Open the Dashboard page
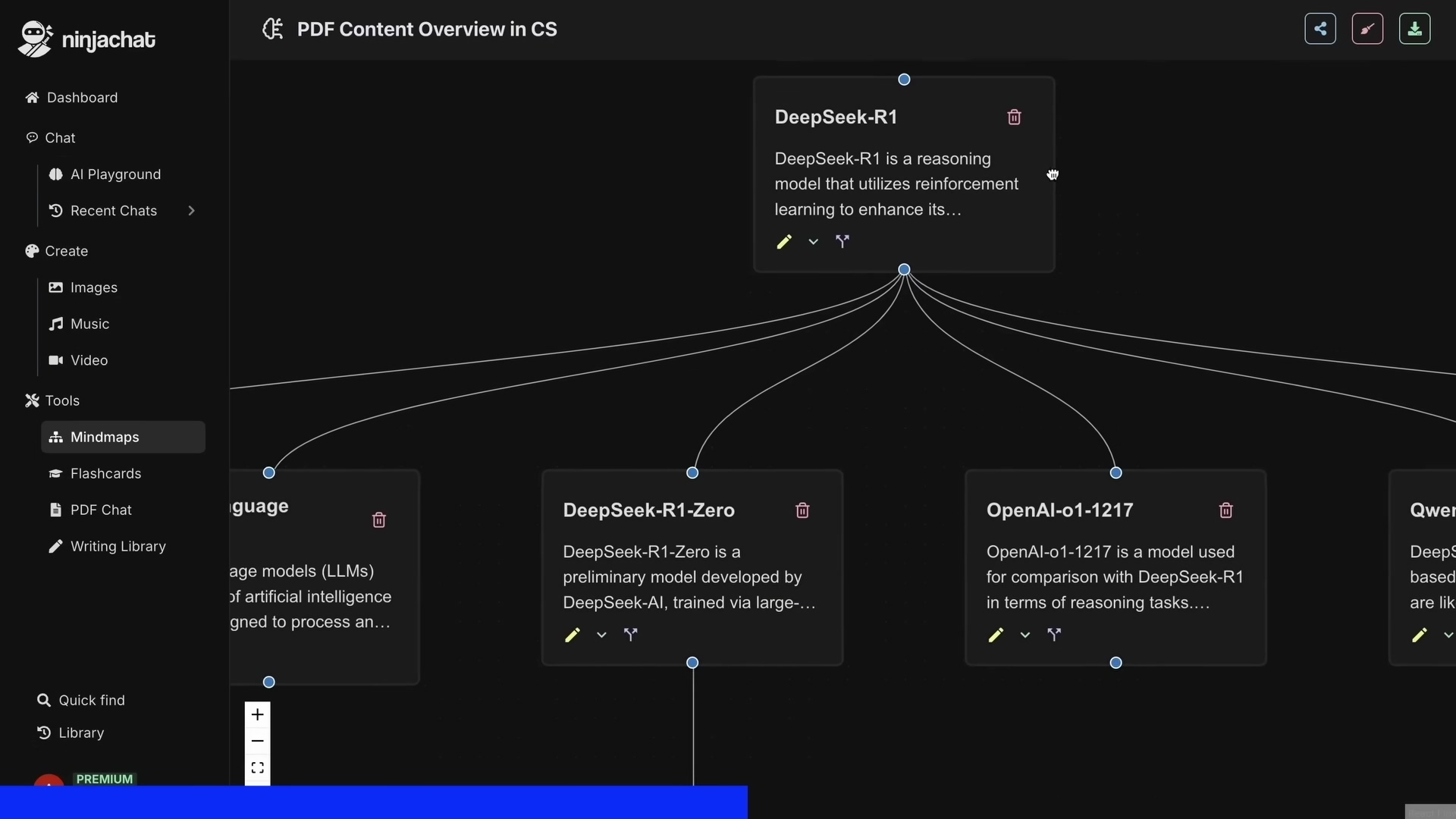This screenshot has width=1456, height=819. click(71, 98)
